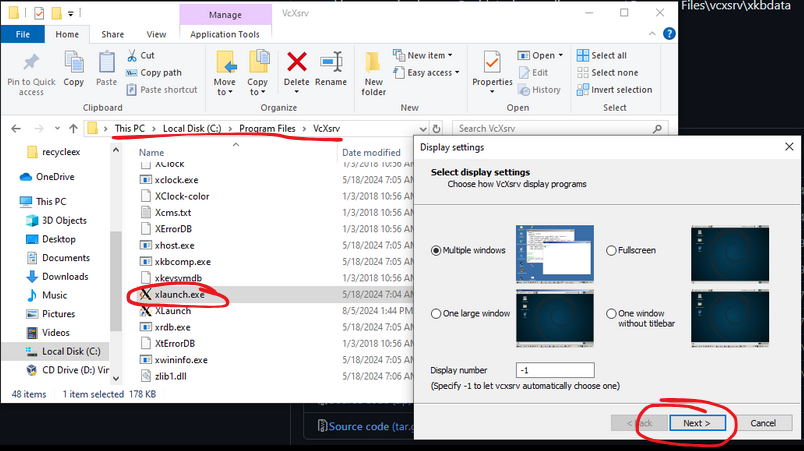Image resolution: width=804 pixels, height=451 pixels.
Task: Click Copy path command
Action: click(154, 73)
